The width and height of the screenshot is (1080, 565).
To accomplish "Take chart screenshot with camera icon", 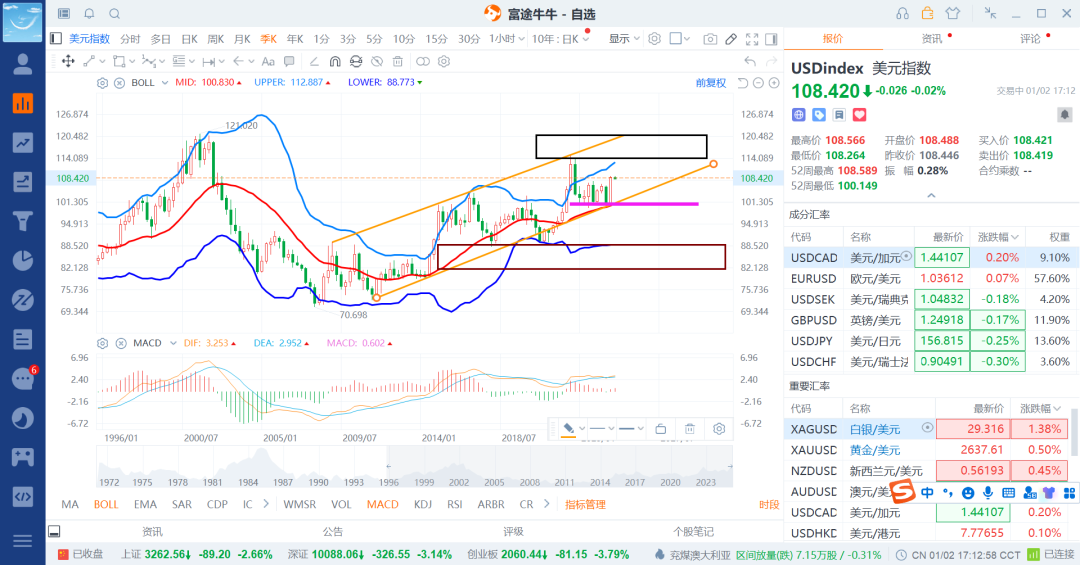I will (x=710, y=39).
